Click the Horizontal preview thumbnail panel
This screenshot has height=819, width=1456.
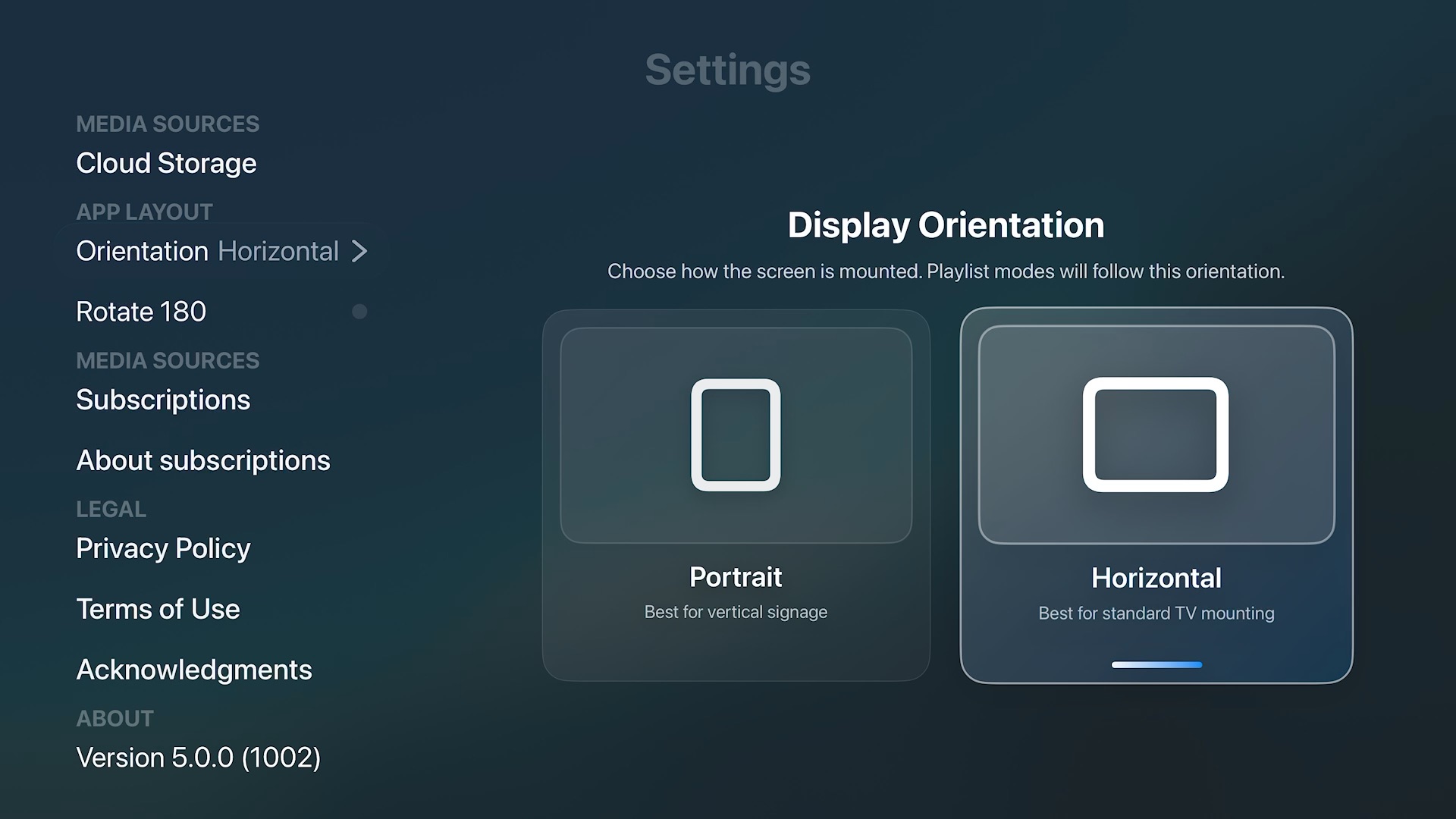point(1156,435)
